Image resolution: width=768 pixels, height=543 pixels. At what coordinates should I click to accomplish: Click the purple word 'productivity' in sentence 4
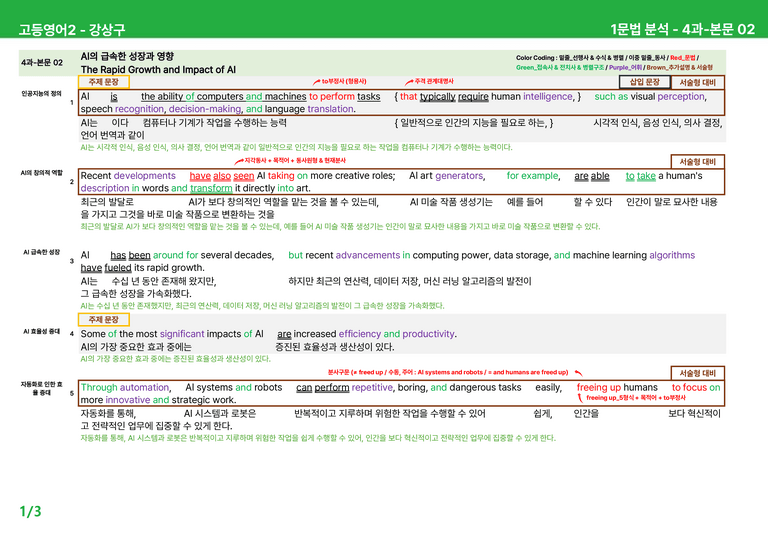point(429,334)
